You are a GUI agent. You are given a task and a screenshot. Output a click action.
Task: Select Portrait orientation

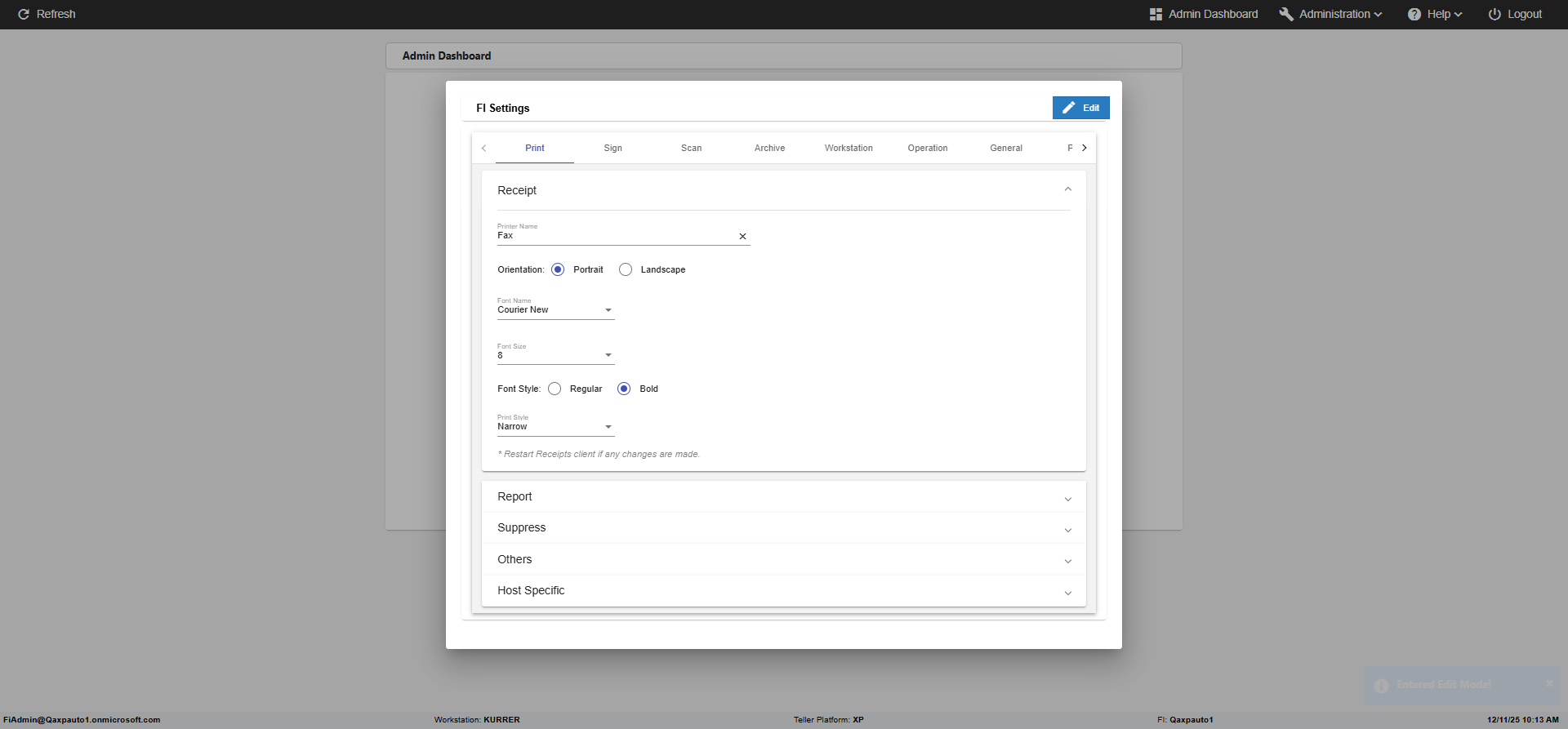[558, 269]
